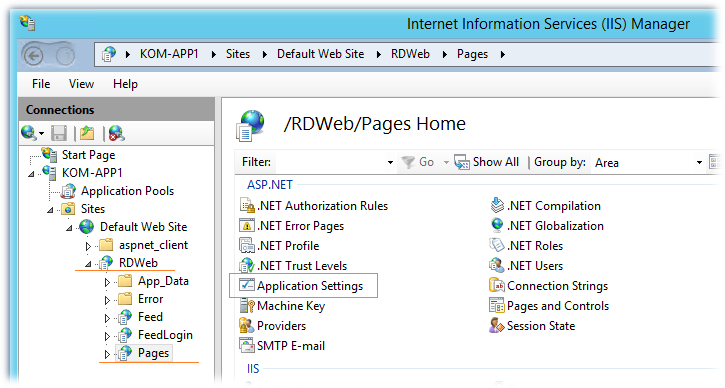This screenshot has width=725, height=388.
Task: Open the Help menu
Action: 125,84
